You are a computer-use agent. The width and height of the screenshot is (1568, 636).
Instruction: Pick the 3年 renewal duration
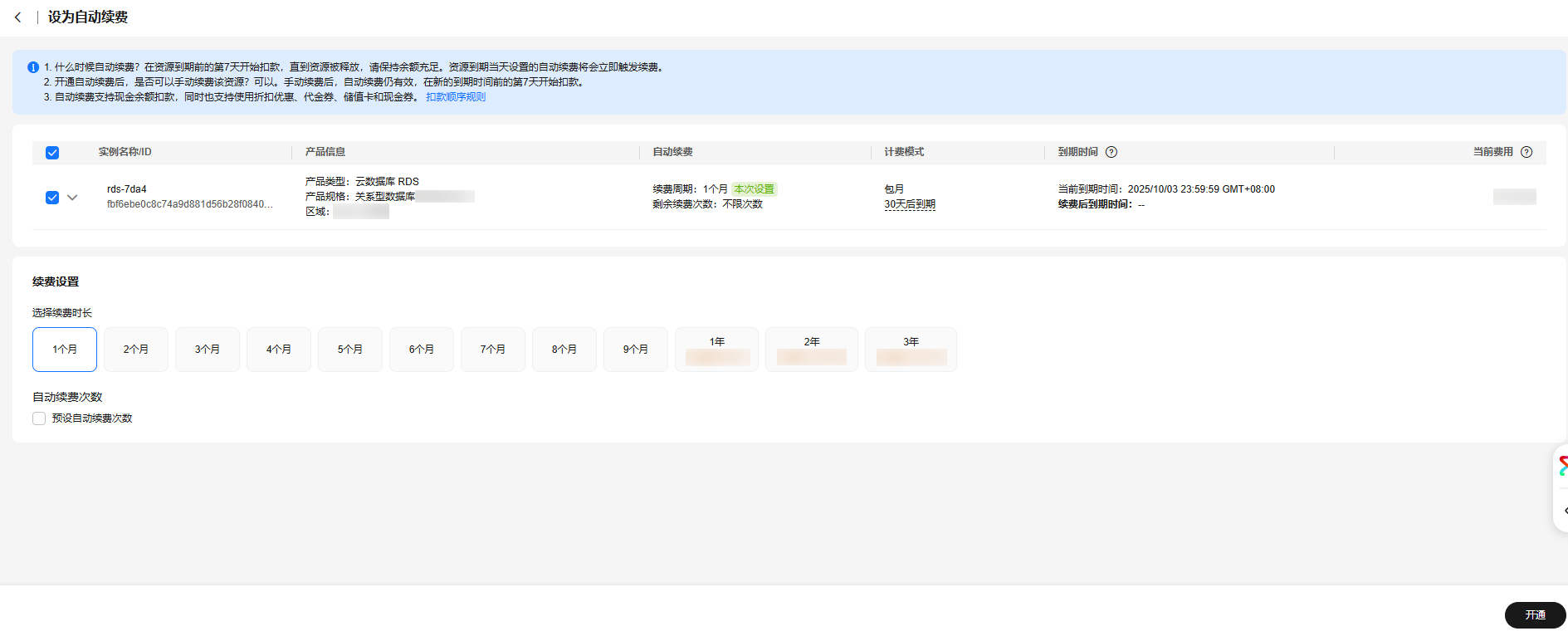(911, 349)
